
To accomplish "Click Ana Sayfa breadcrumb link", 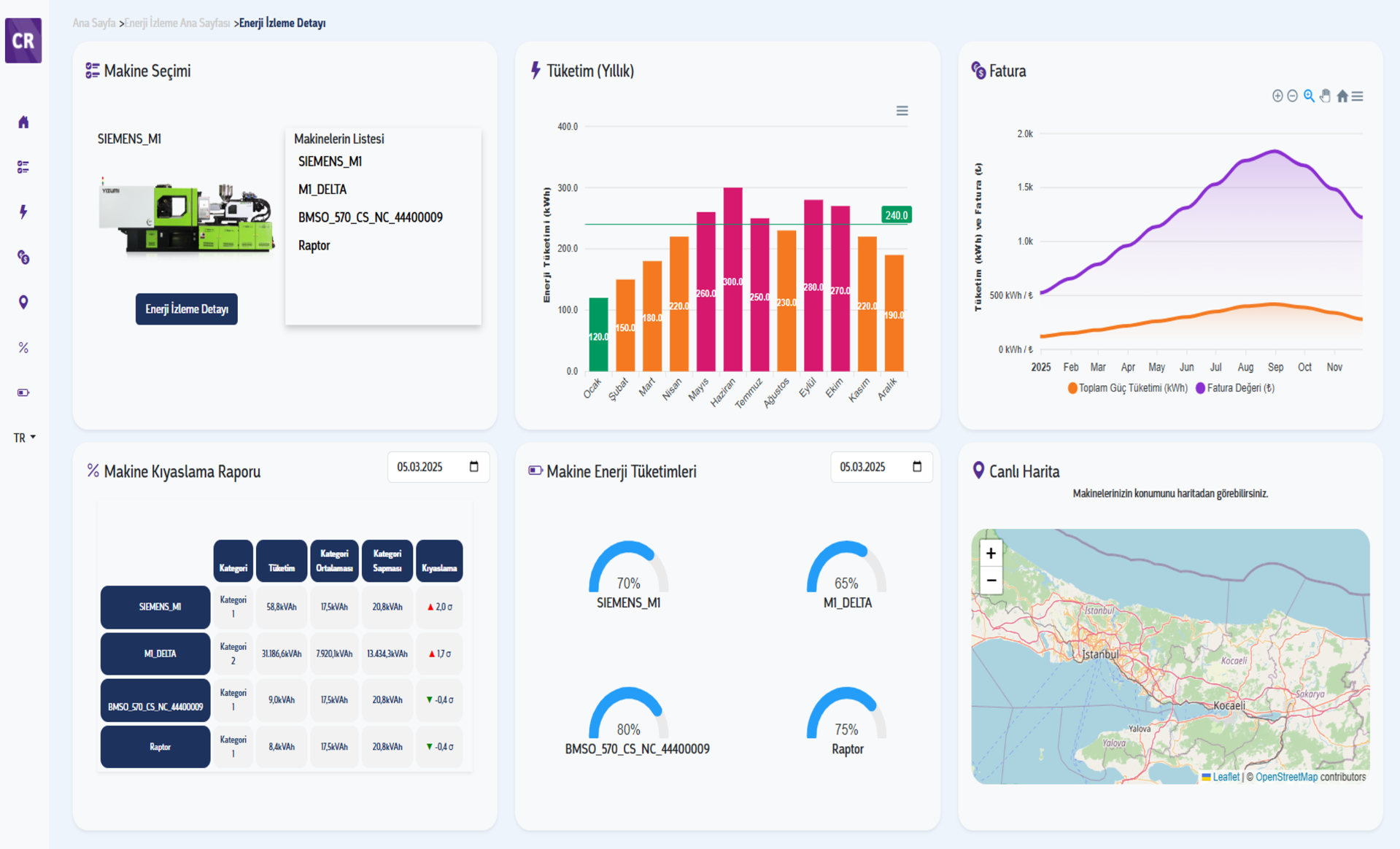I will (93, 23).
